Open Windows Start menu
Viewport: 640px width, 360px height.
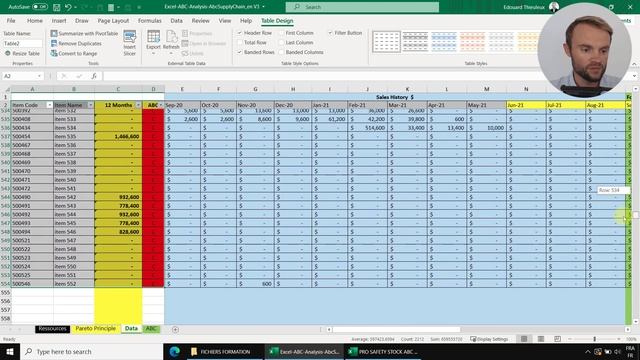click(x=10, y=351)
